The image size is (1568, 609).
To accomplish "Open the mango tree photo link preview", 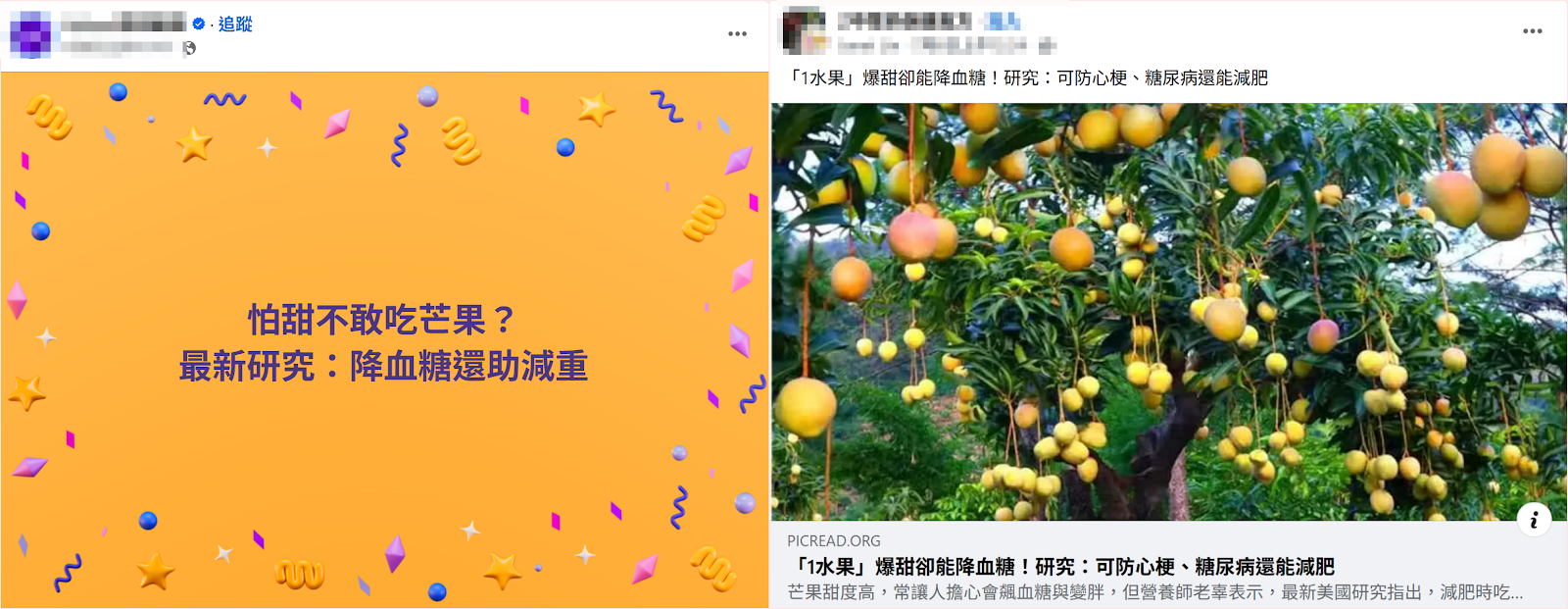I will (x=1169, y=312).
